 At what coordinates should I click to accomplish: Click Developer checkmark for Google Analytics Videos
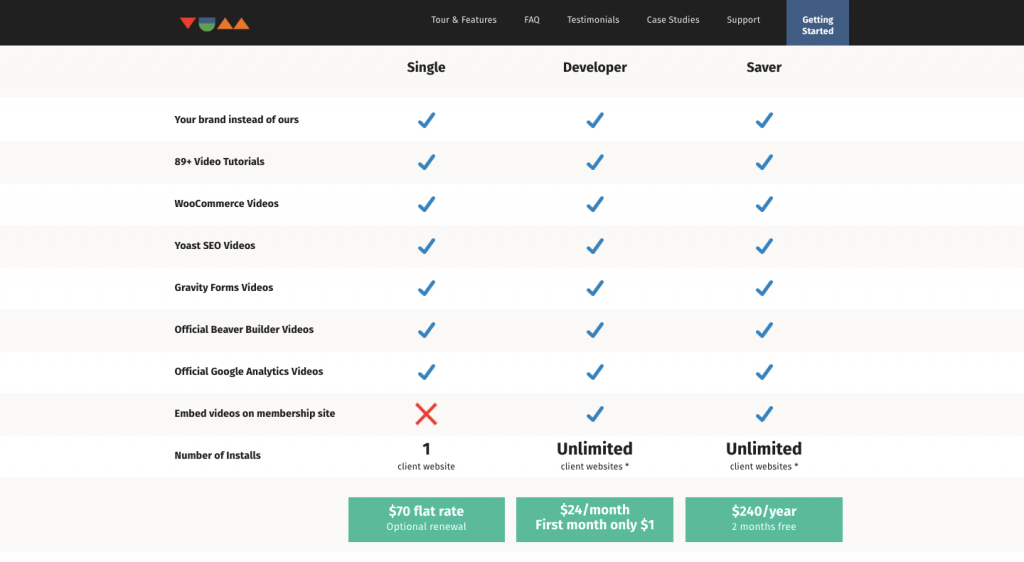point(595,371)
